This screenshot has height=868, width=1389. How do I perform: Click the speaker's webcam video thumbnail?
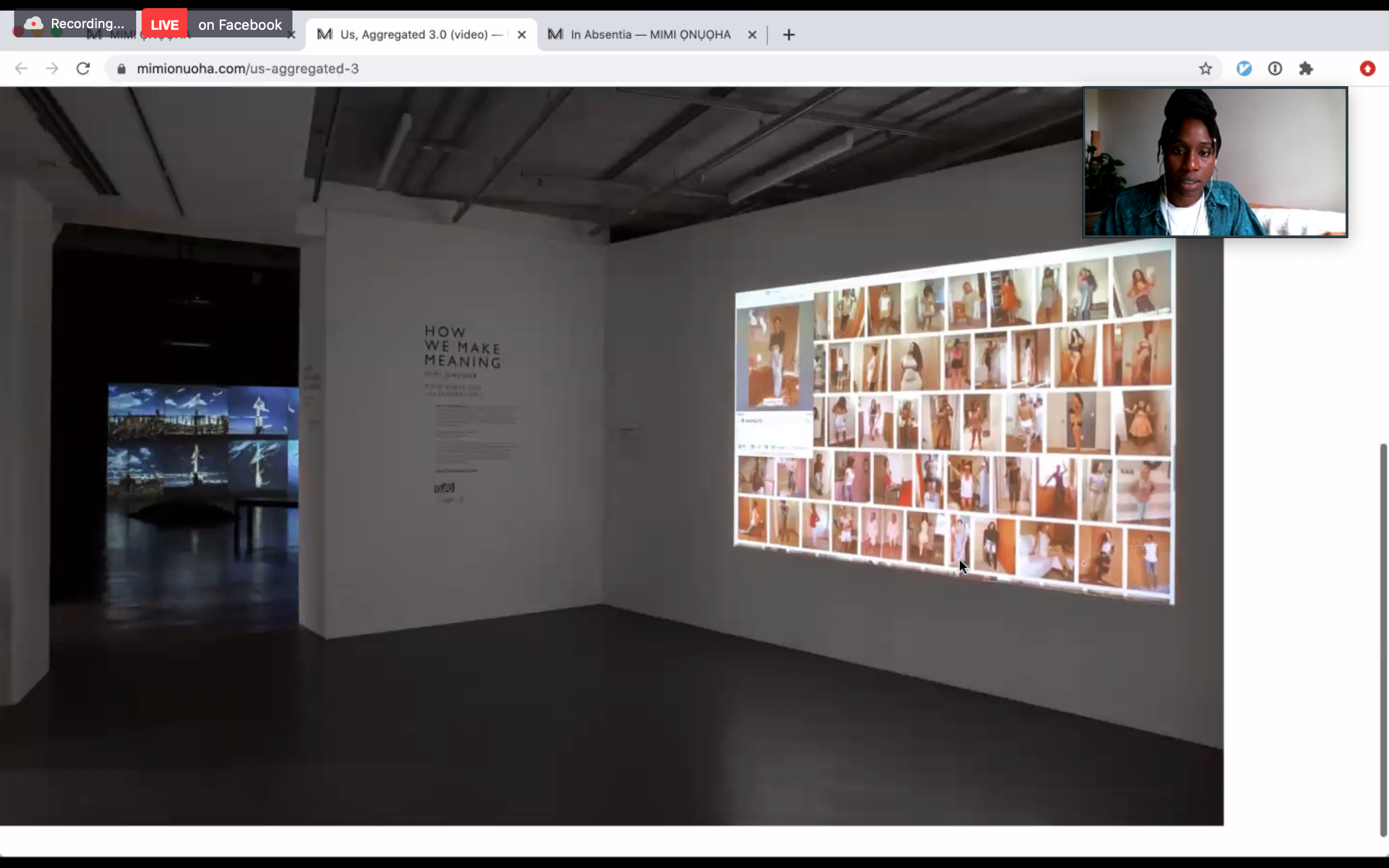coord(1214,162)
